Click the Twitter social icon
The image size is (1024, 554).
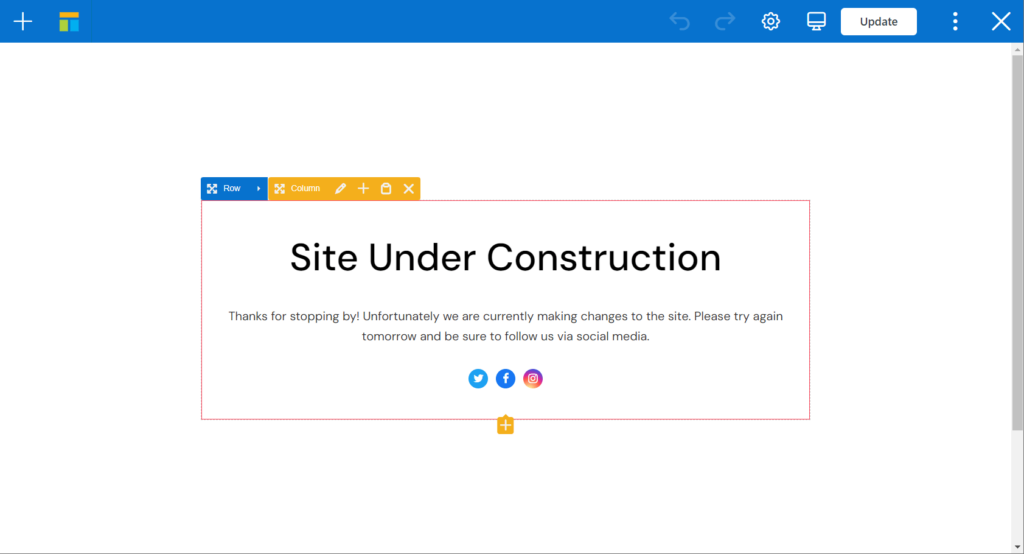pos(478,378)
